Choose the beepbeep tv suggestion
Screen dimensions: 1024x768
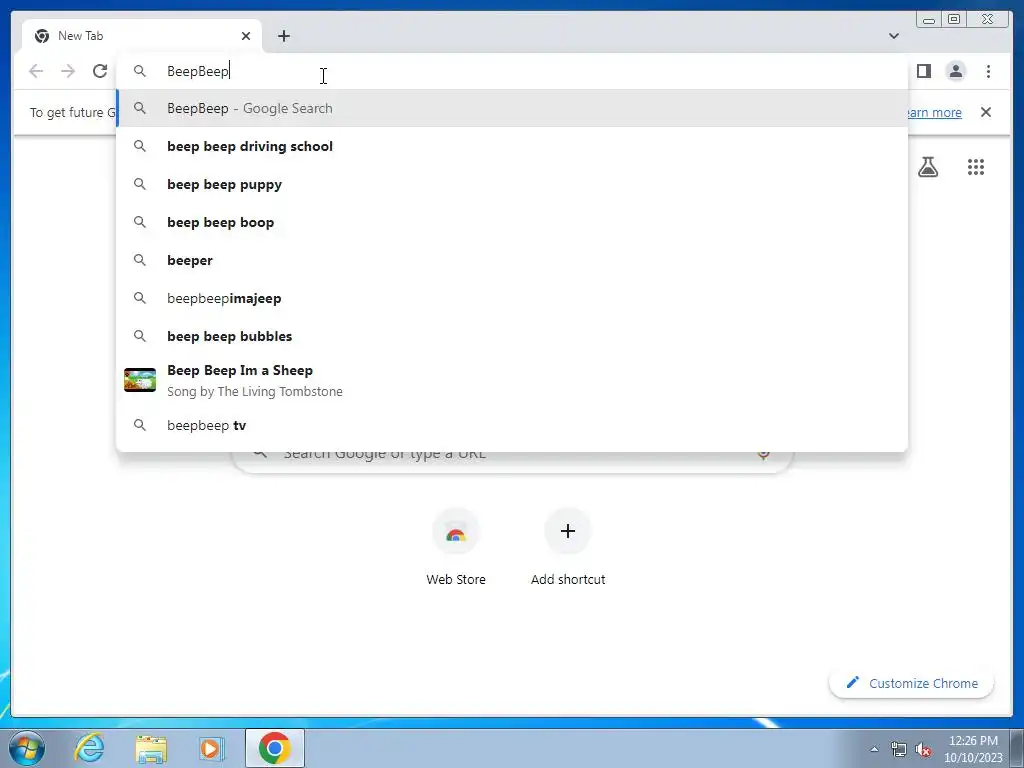tap(512, 425)
